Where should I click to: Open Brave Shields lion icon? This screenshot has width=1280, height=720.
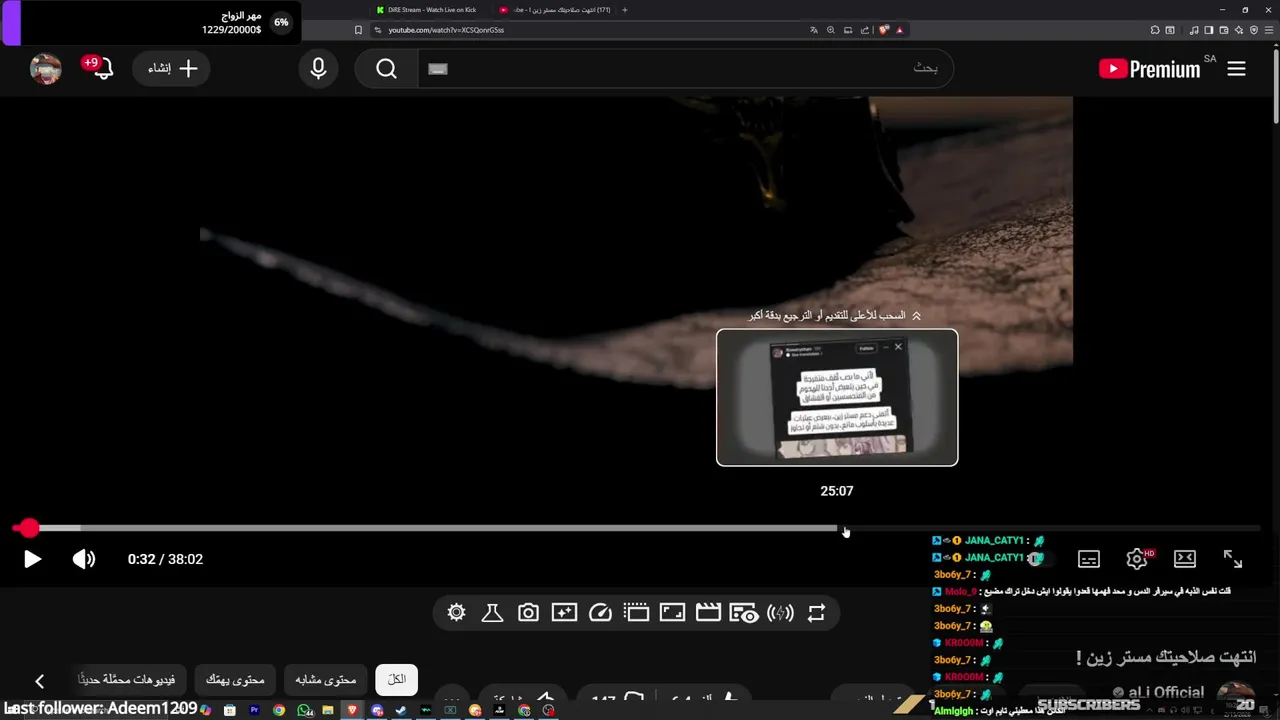pyautogui.click(x=884, y=30)
